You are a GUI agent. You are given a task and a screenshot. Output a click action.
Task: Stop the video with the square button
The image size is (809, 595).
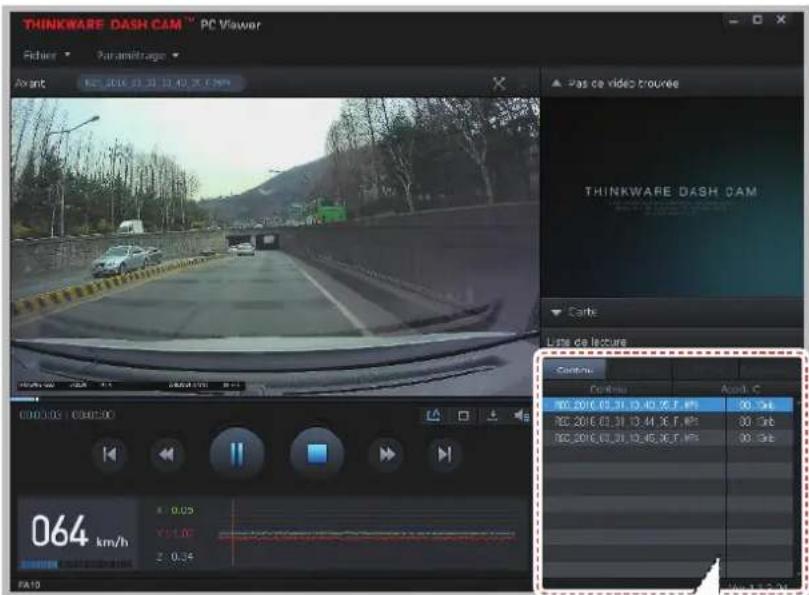[x=317, y=454]
